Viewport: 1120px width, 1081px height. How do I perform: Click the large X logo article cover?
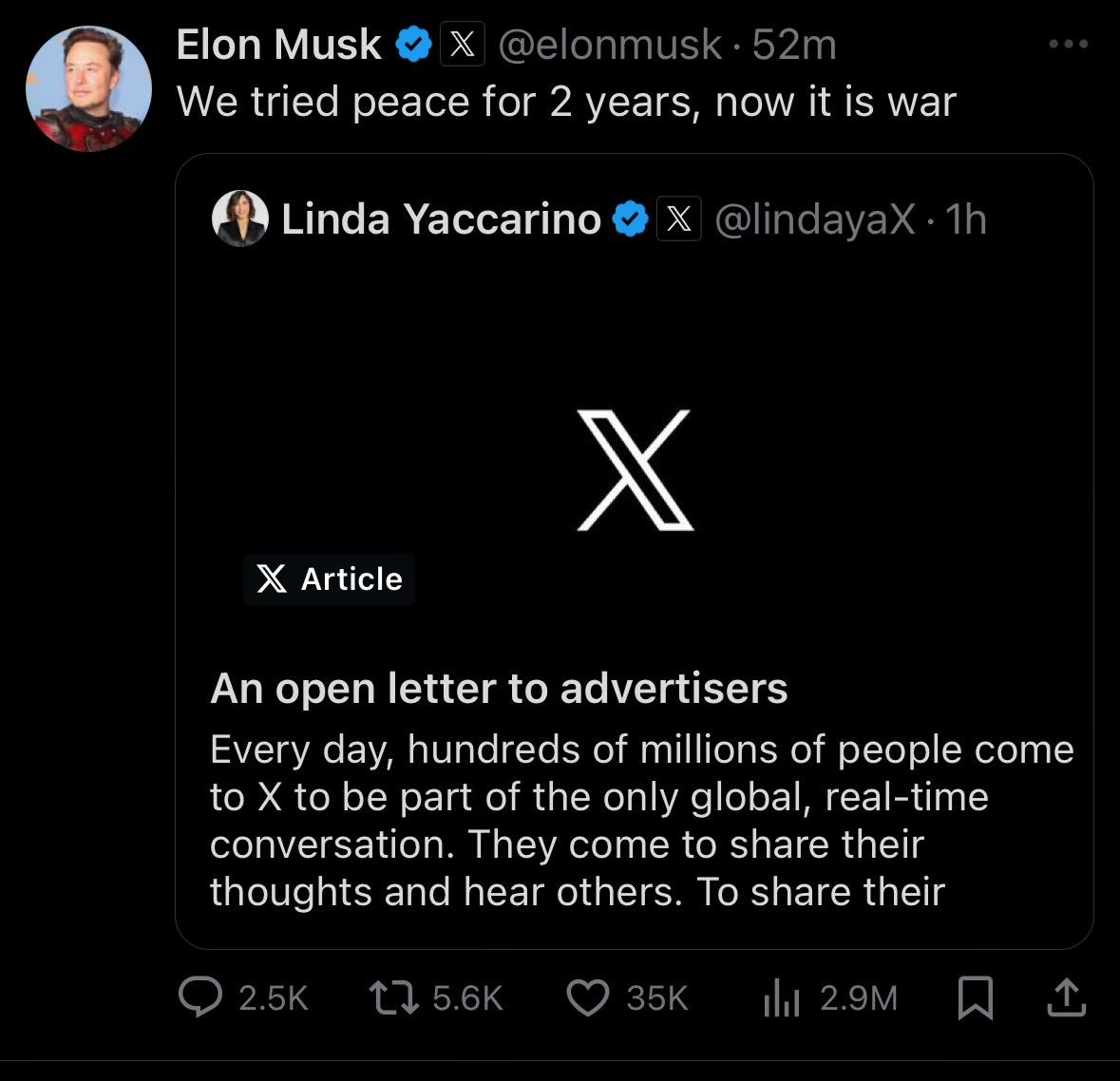pos(635,470)
